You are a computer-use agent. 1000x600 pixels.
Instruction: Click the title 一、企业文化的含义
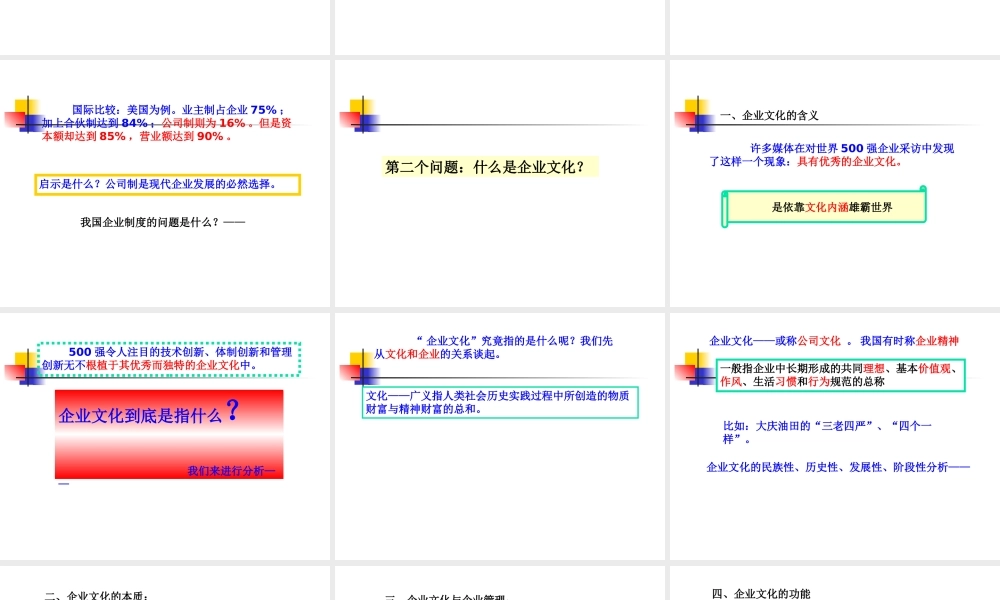(x=769, y=115)
